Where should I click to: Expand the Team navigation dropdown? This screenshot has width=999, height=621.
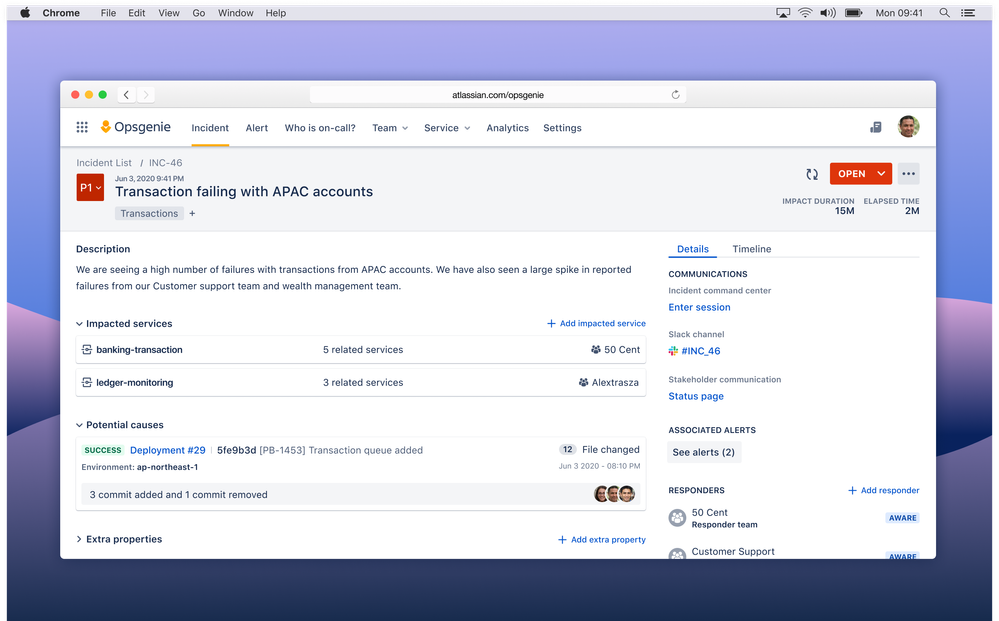click(390, 128)
